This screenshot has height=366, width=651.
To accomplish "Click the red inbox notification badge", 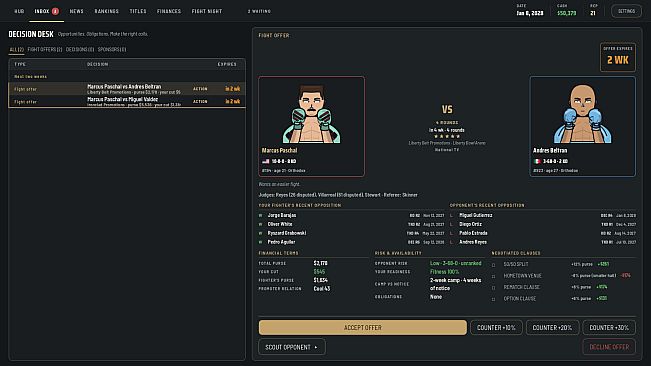I will tap(55, 11).
